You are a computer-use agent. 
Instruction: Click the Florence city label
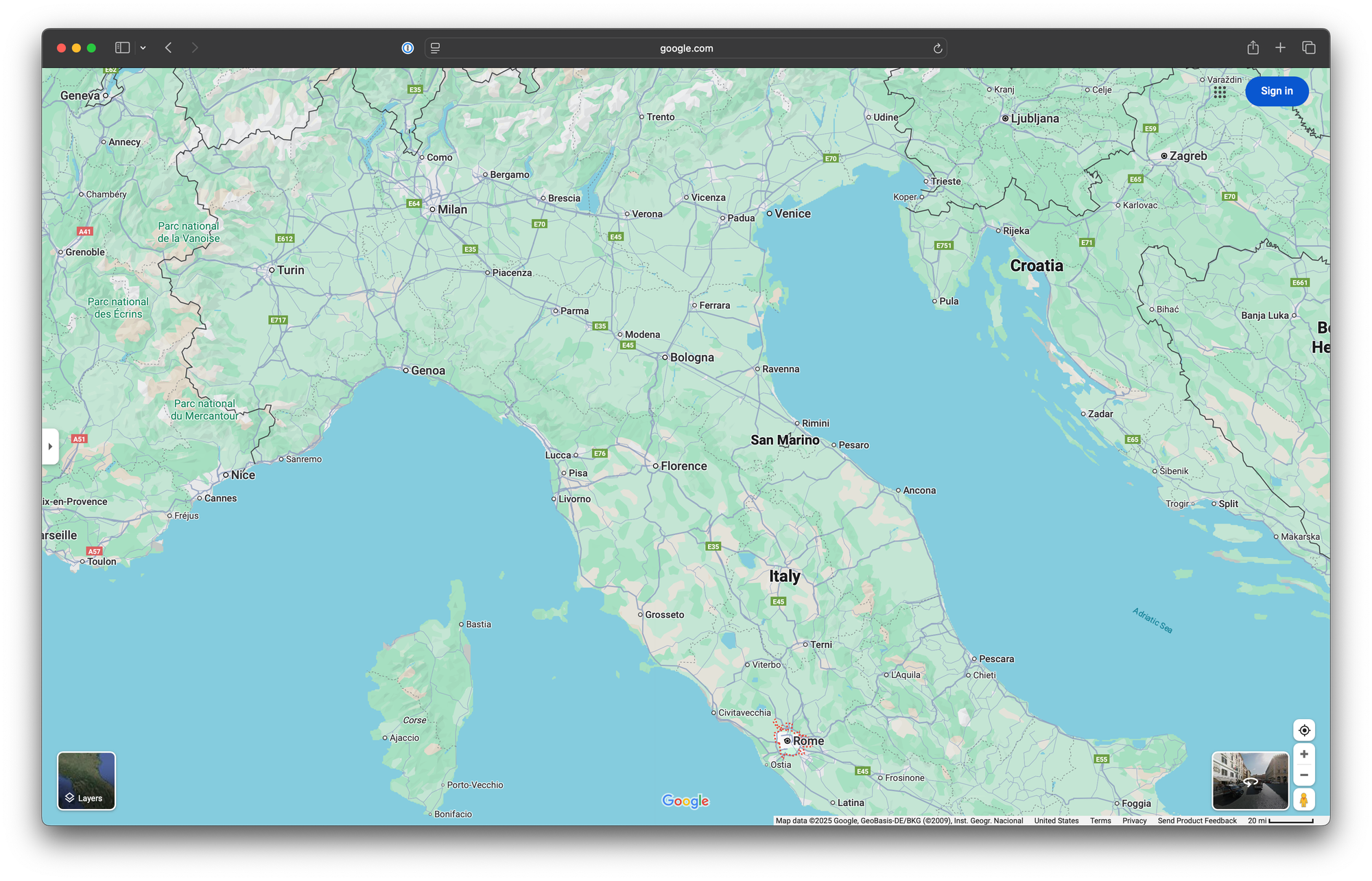pos(683,466)
